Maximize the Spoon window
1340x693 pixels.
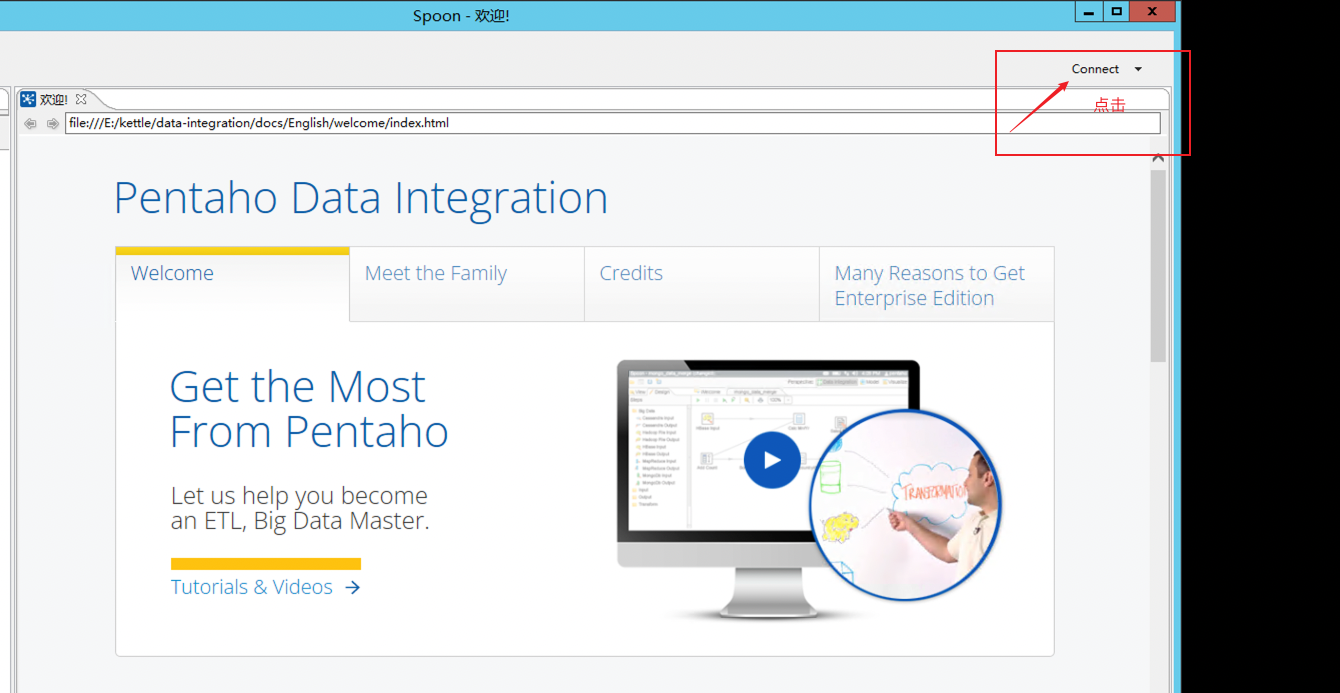[x=1116, y=11]
